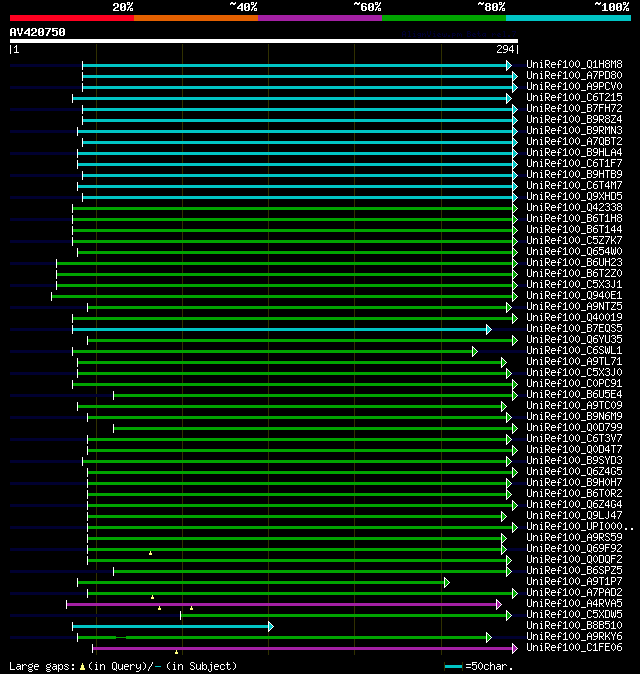Click the end arrowhead of C6SWL1 alignment

[x=475, y=352]
